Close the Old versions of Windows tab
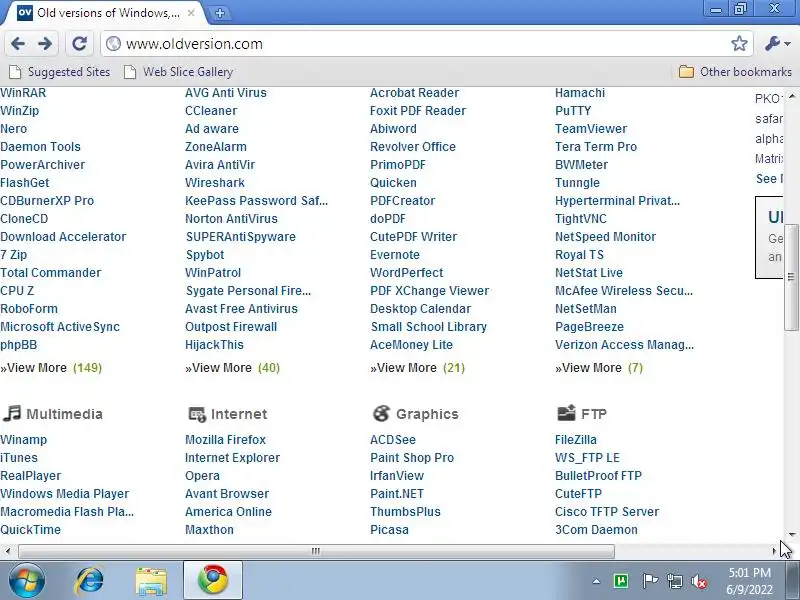The height and width of the screenshot is (600, 800). click(x=191, y=13)
